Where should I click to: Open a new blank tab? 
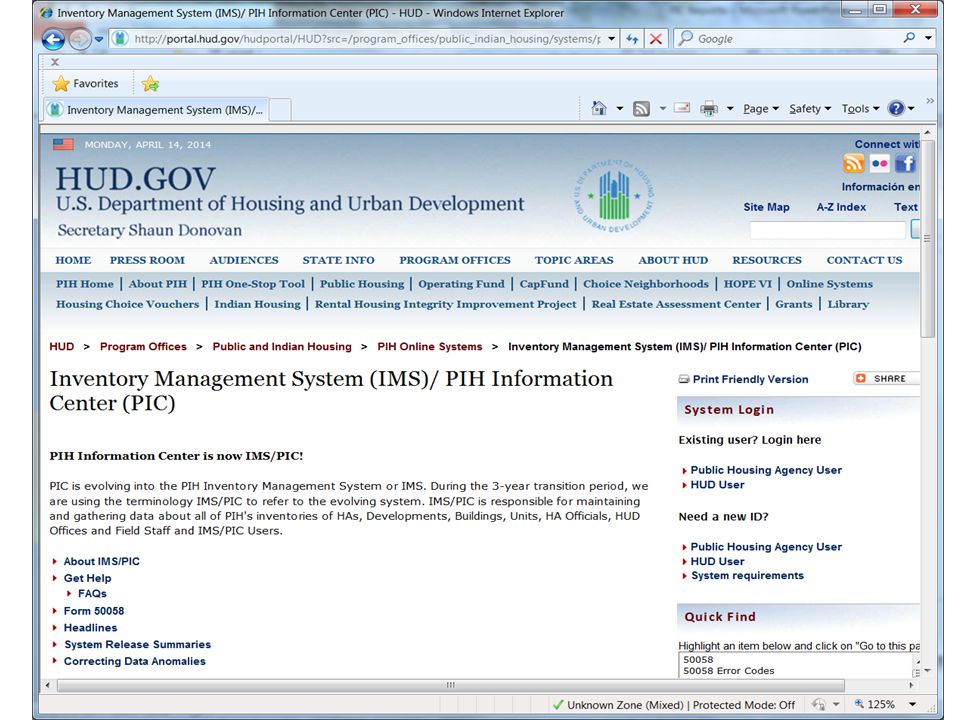[x=280, y=110]
